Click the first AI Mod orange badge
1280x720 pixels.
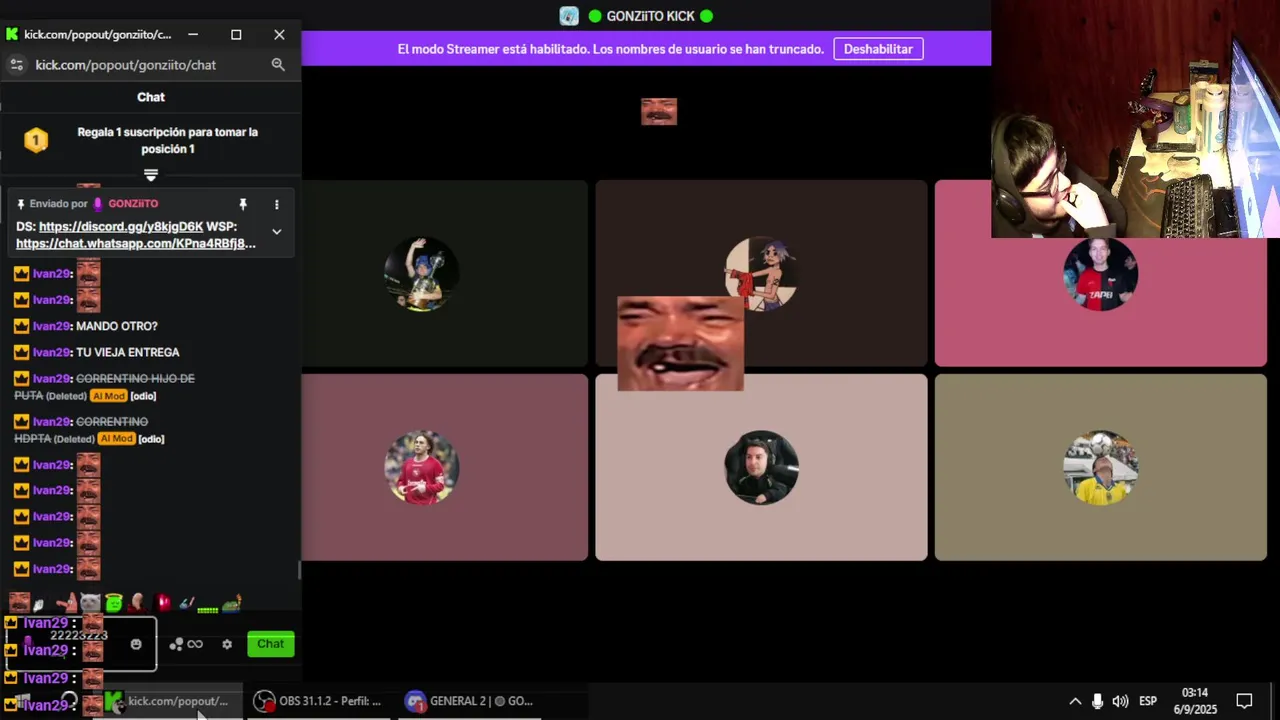pyautogui.click(x=110, y=396)
